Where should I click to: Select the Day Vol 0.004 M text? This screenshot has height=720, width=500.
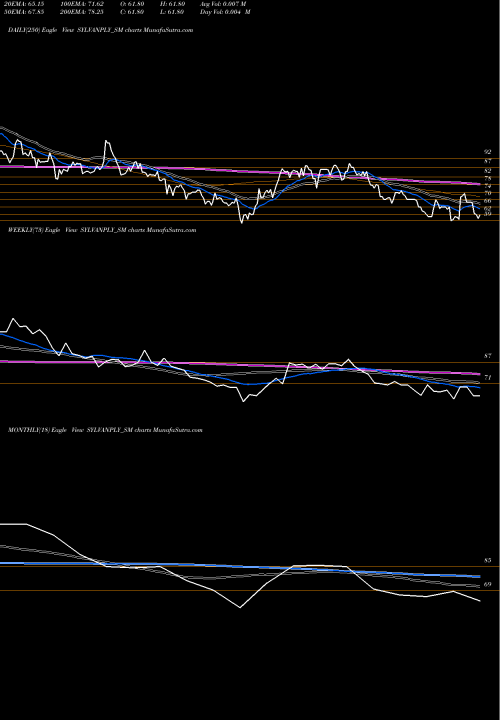(225, 12)
